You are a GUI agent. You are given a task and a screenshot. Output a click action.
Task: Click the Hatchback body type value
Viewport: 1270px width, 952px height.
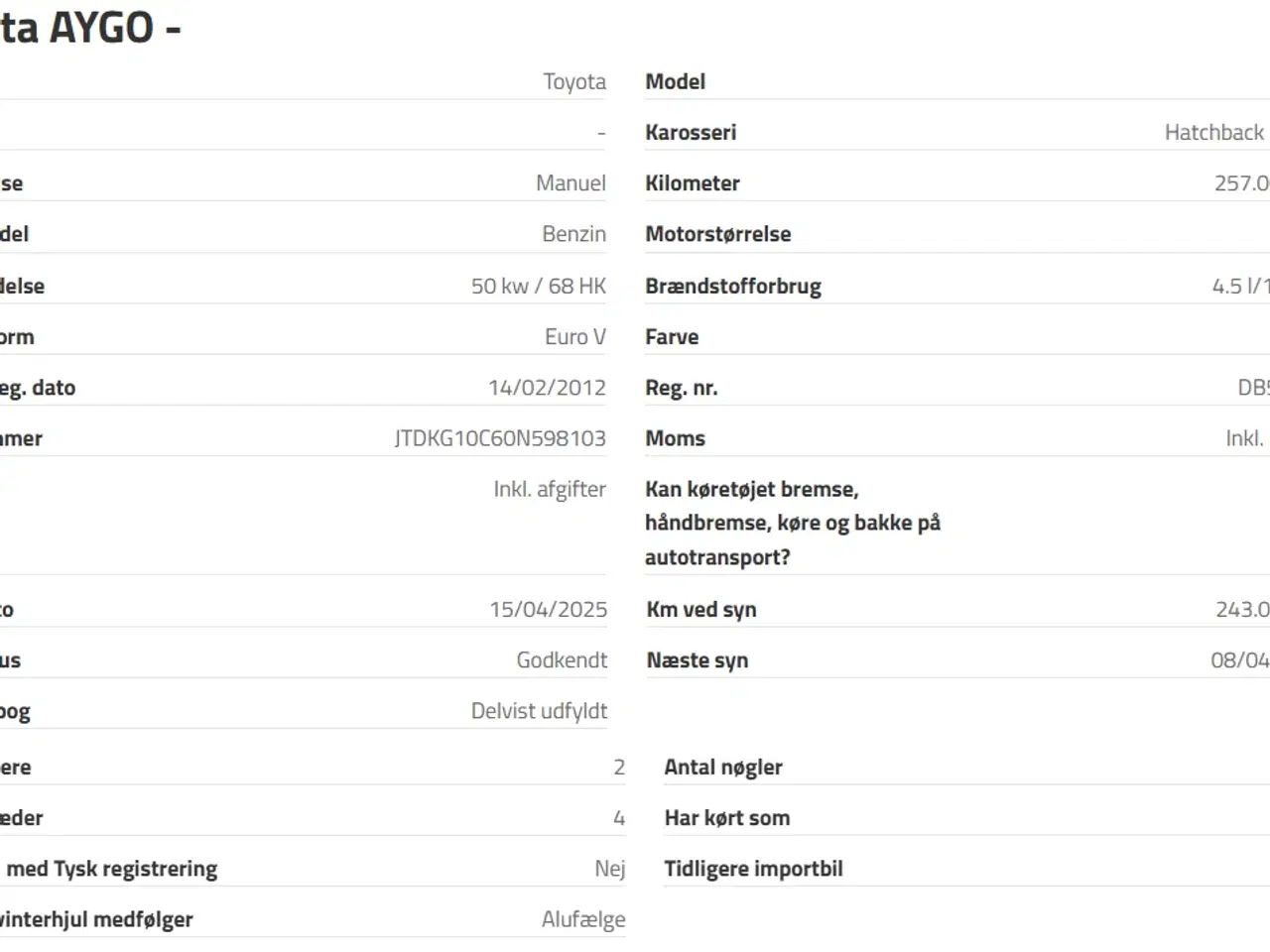point(1213,132)
